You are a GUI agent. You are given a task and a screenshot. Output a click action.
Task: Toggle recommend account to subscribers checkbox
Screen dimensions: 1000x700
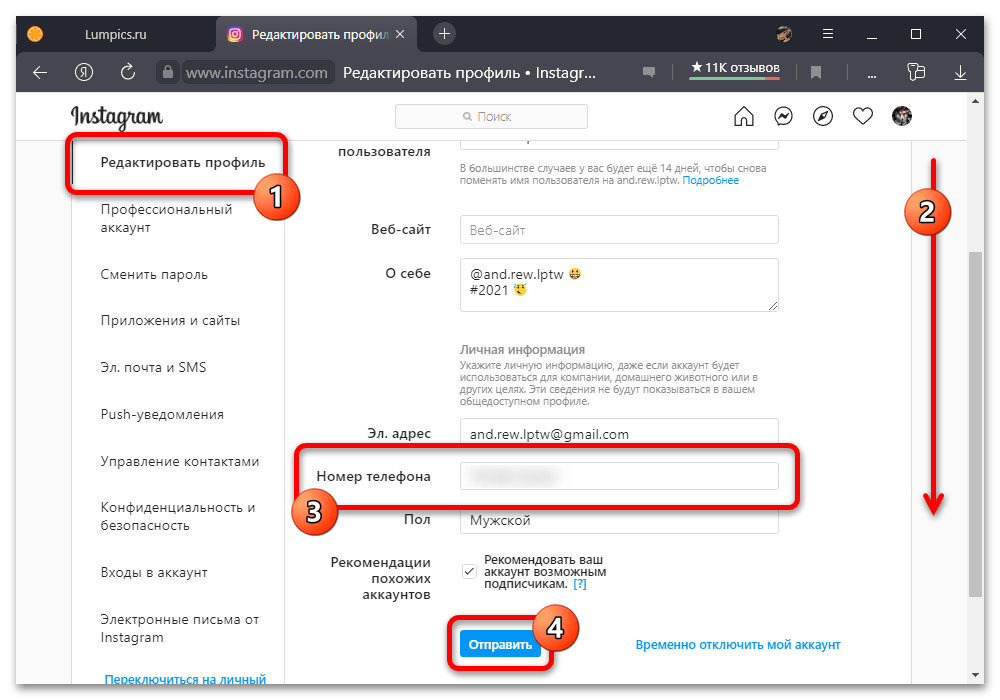(469, 571)
